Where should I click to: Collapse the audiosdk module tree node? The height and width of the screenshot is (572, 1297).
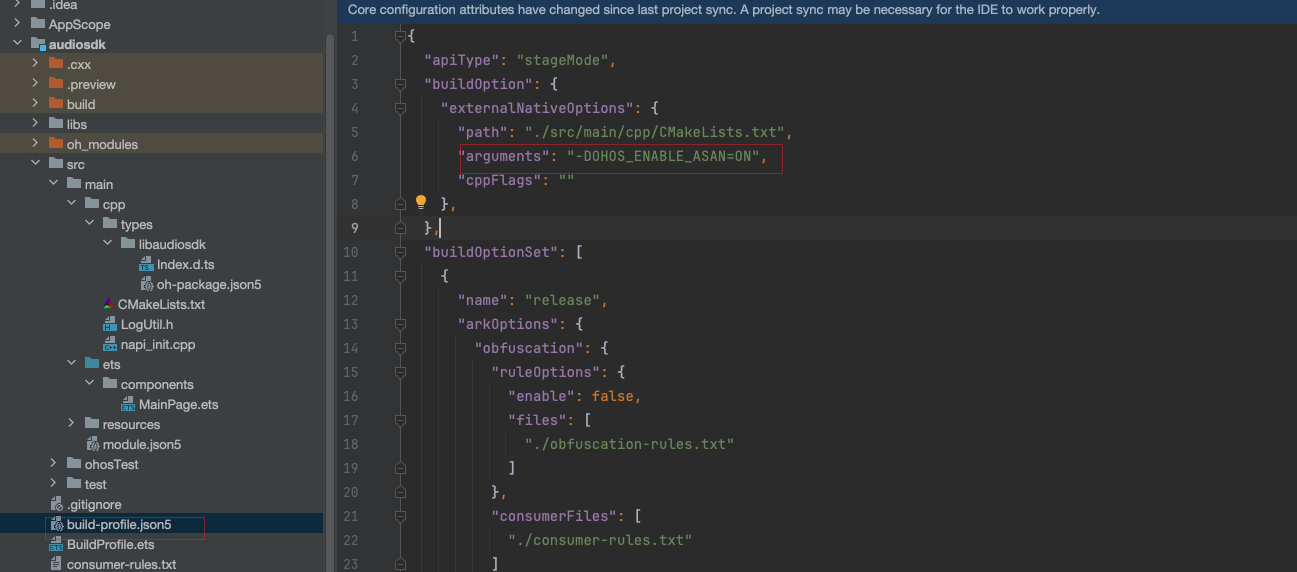point(18,44)
